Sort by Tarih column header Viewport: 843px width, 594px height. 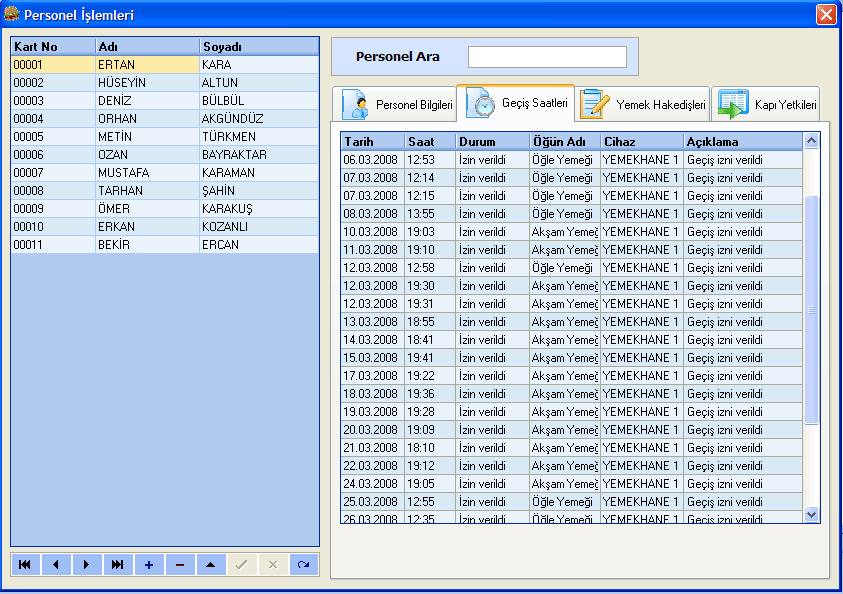point(372,142)
